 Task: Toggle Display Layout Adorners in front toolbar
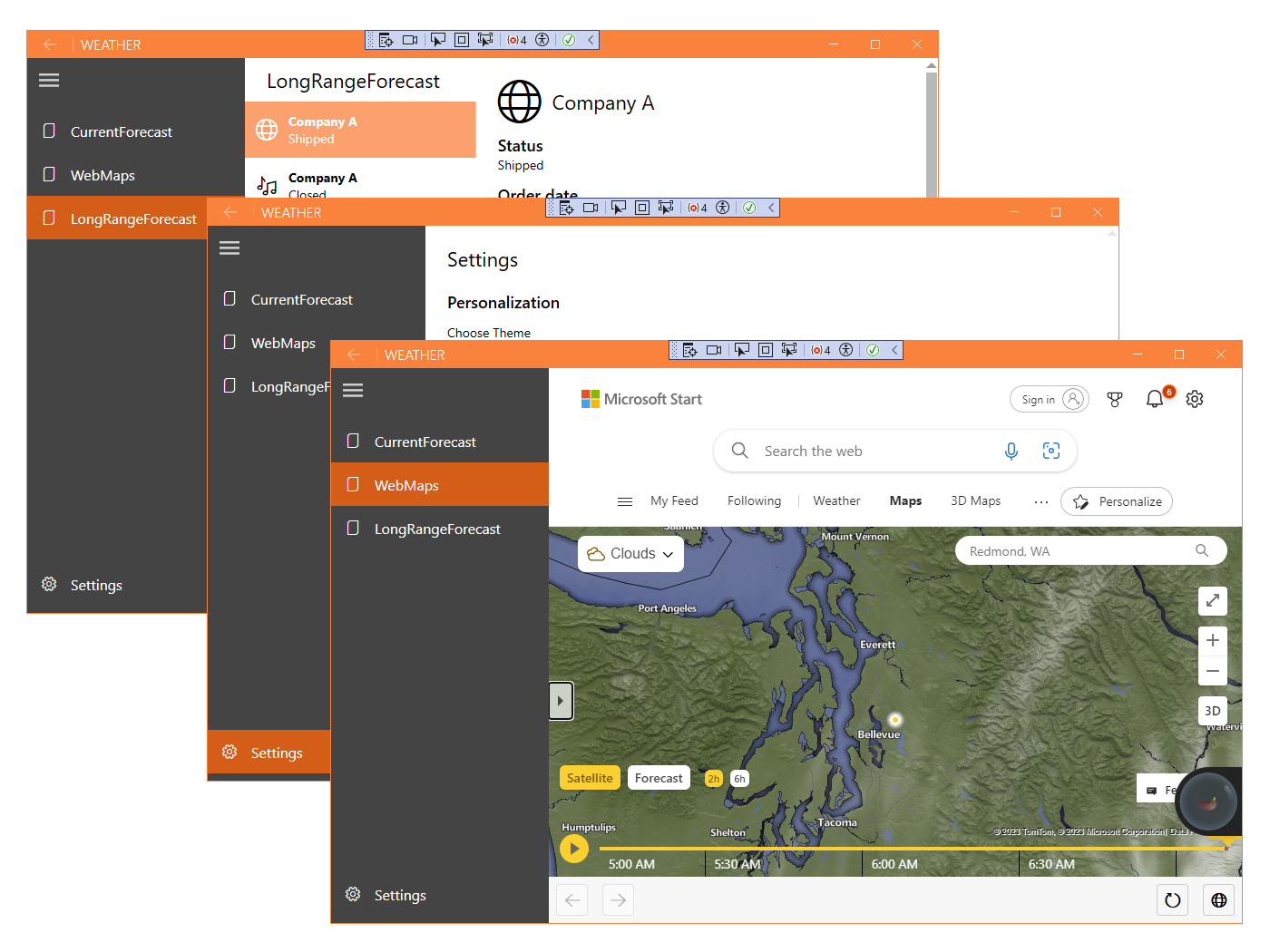pos(766,350)
